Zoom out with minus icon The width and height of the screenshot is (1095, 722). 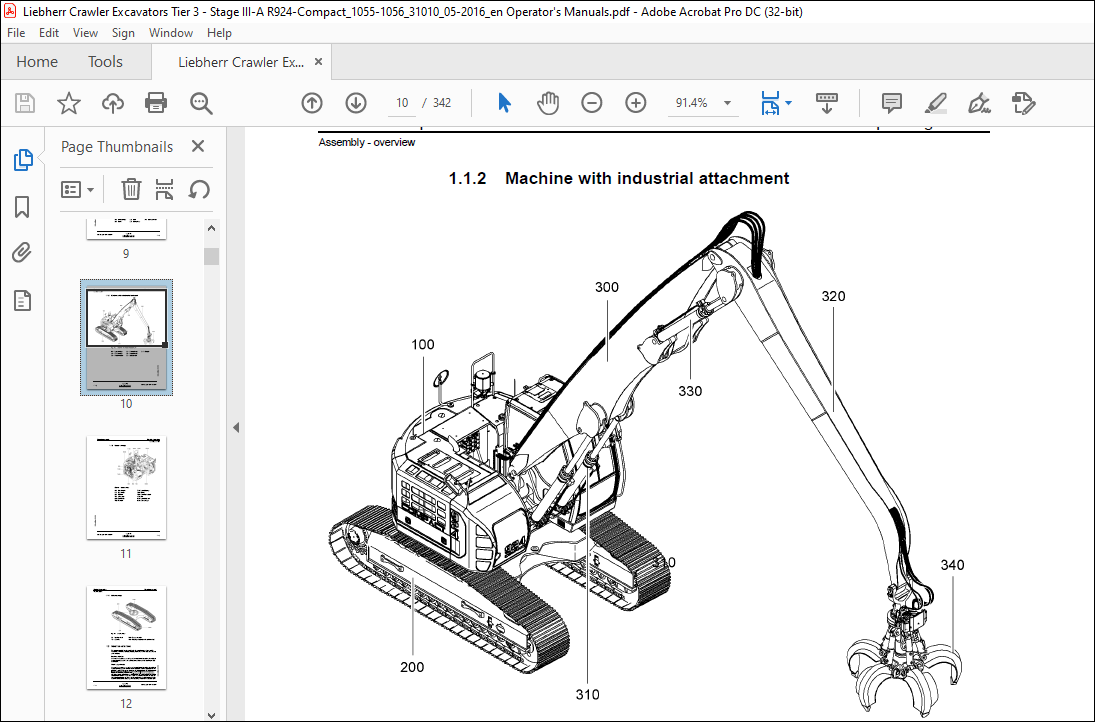pyautogui.click(x=591, y=103)
